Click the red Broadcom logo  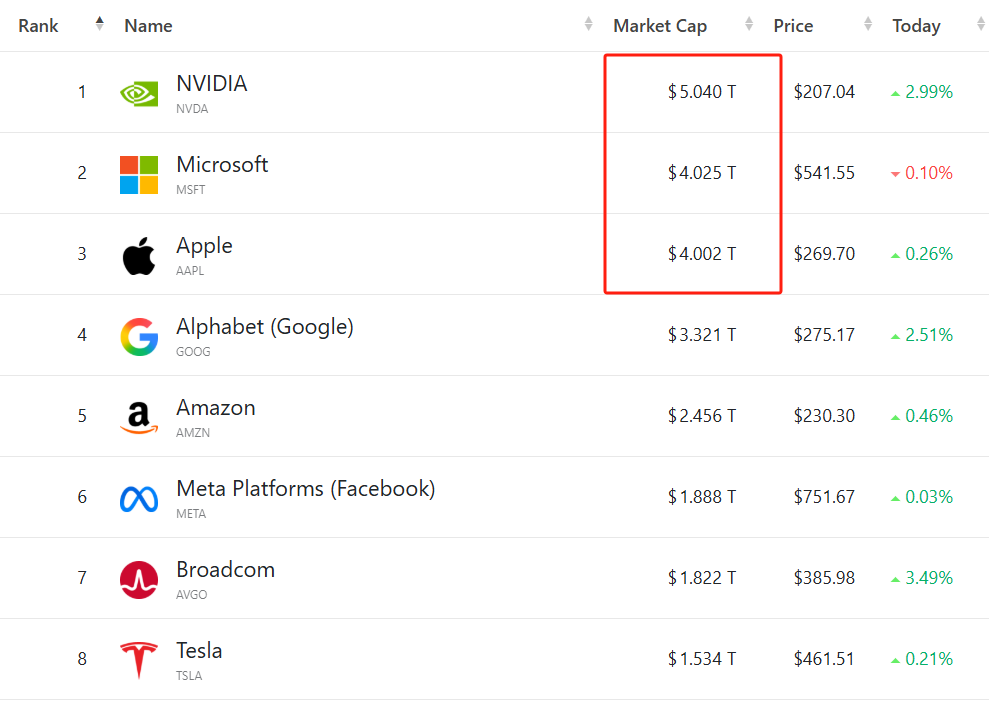[x=139, y=580]
